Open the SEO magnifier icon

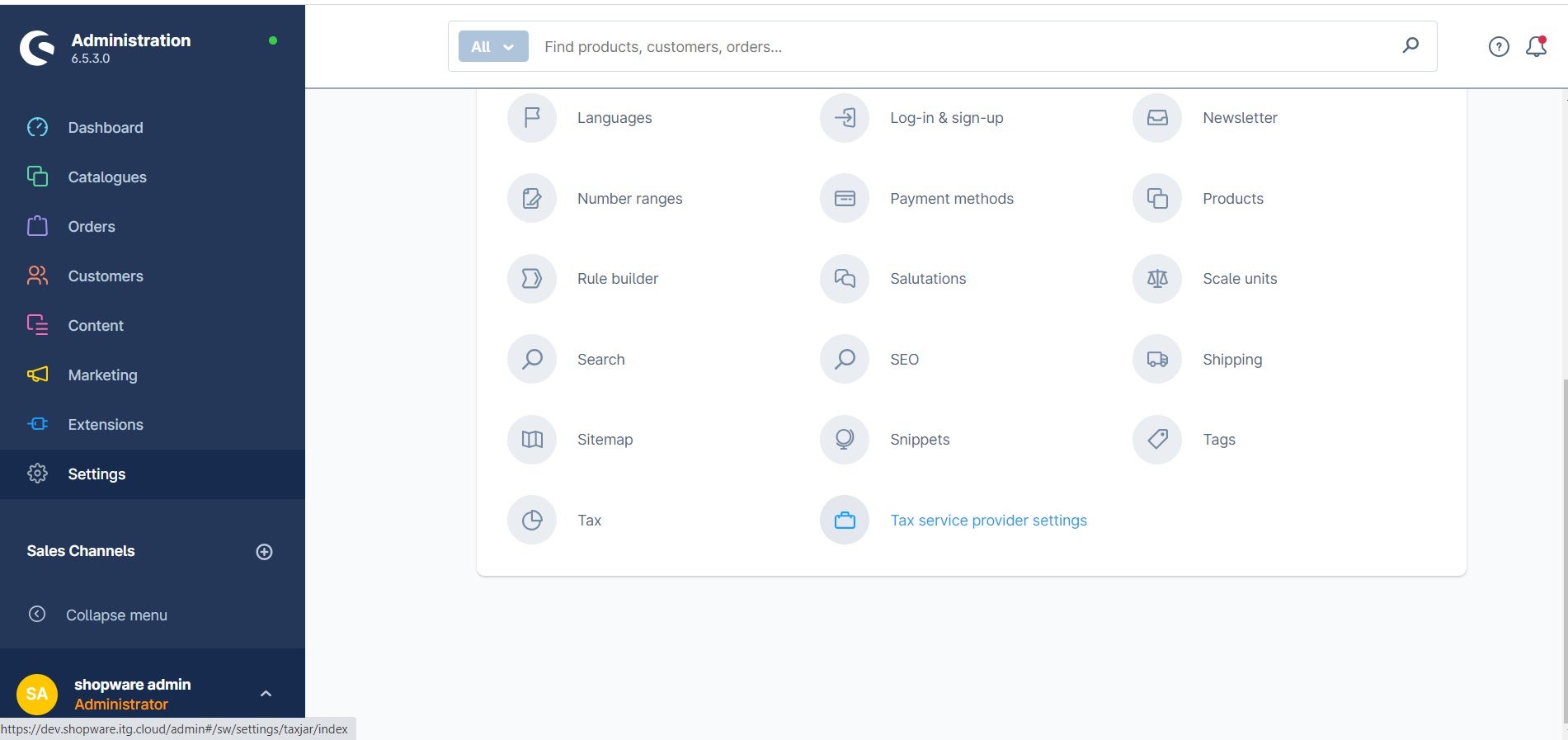click(845, 359)
